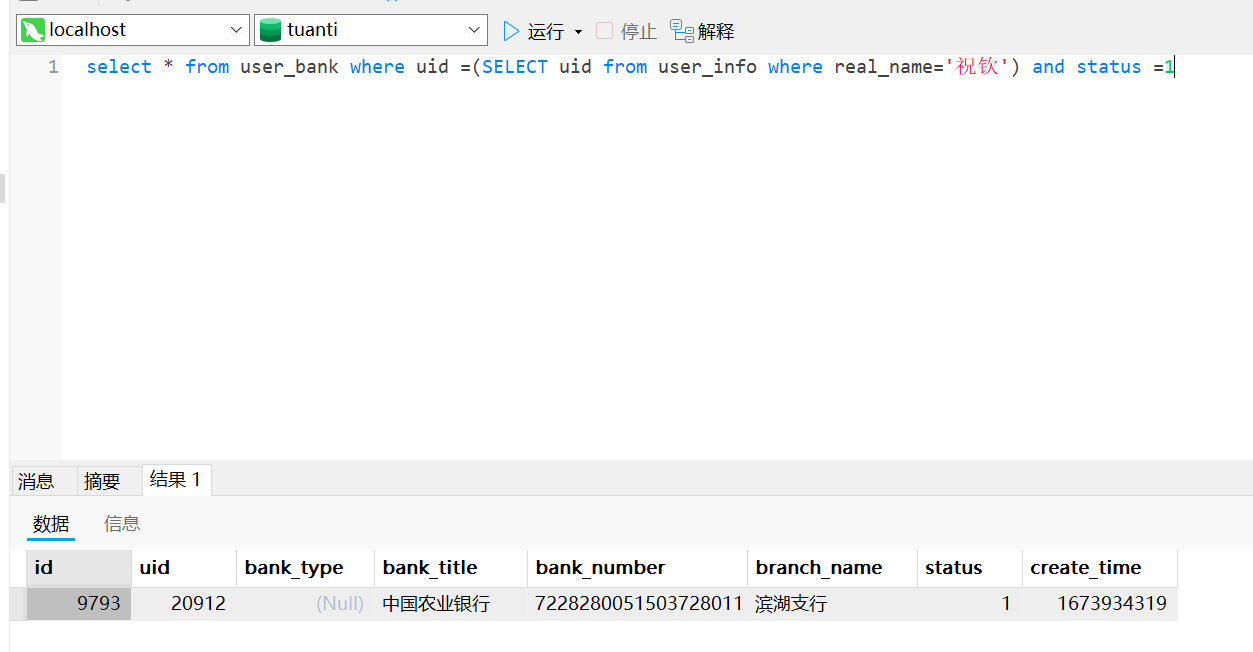The height and width of the screenshot is (652, 1253).
Task: Expand the Run button options arrow
Action: (578, 32)
